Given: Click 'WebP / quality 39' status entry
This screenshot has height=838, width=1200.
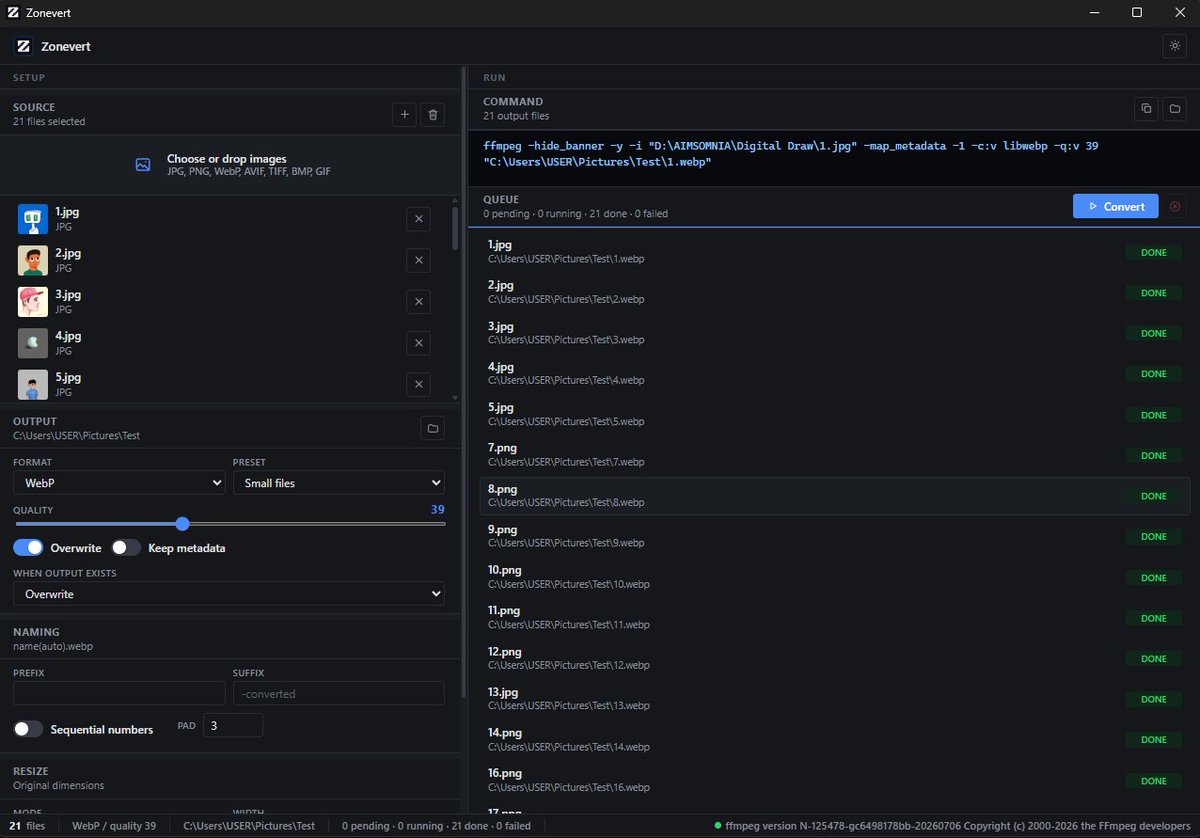Looking at the screenshot, I should point(114,826).
